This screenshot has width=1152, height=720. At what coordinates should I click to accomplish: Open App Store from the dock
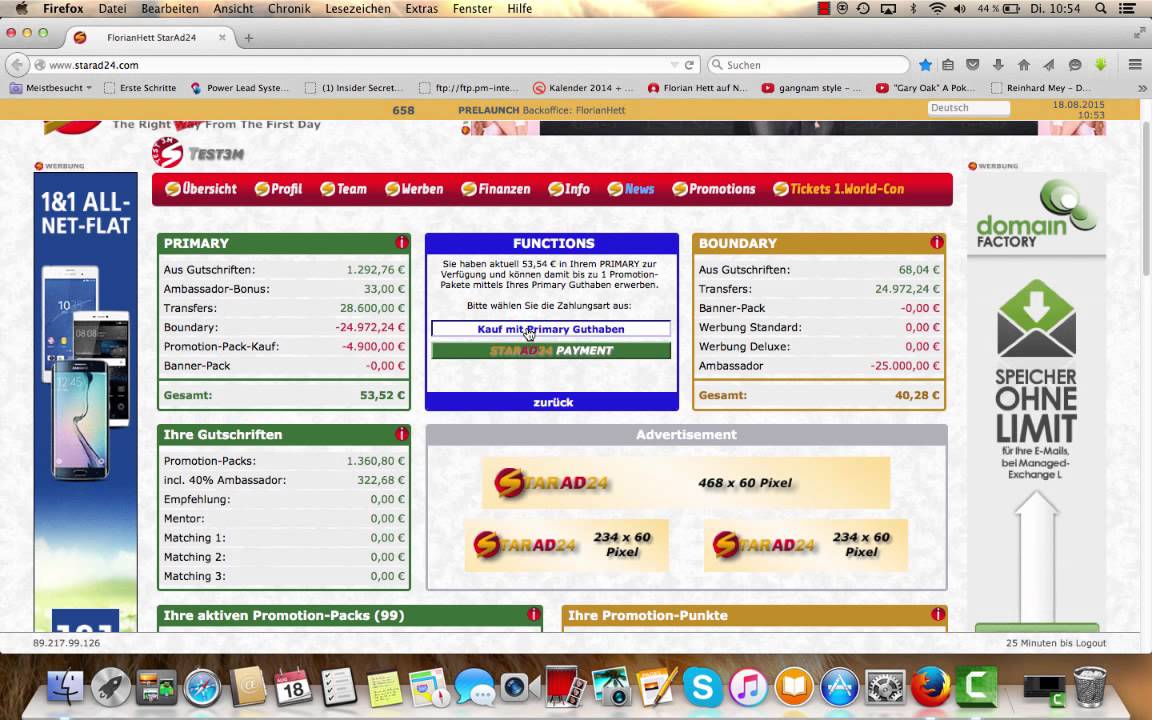point(839,686)
